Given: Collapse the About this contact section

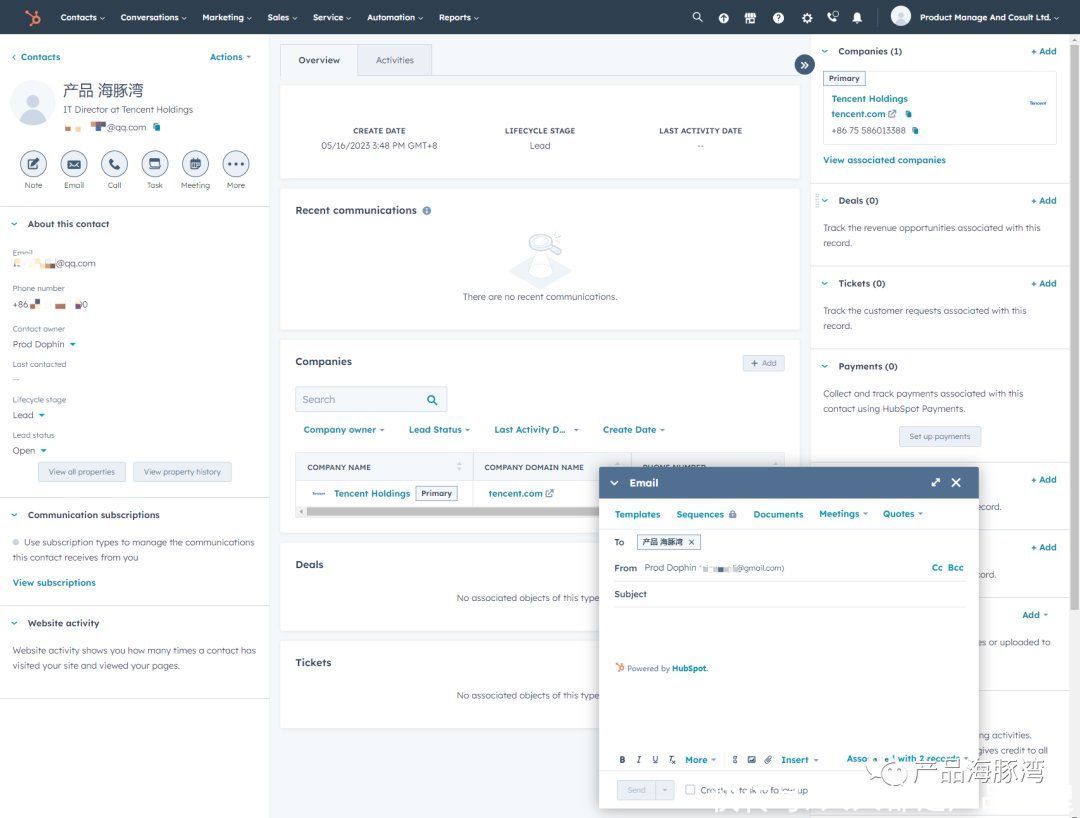Looking at the screenshot, I should (14, 224).
